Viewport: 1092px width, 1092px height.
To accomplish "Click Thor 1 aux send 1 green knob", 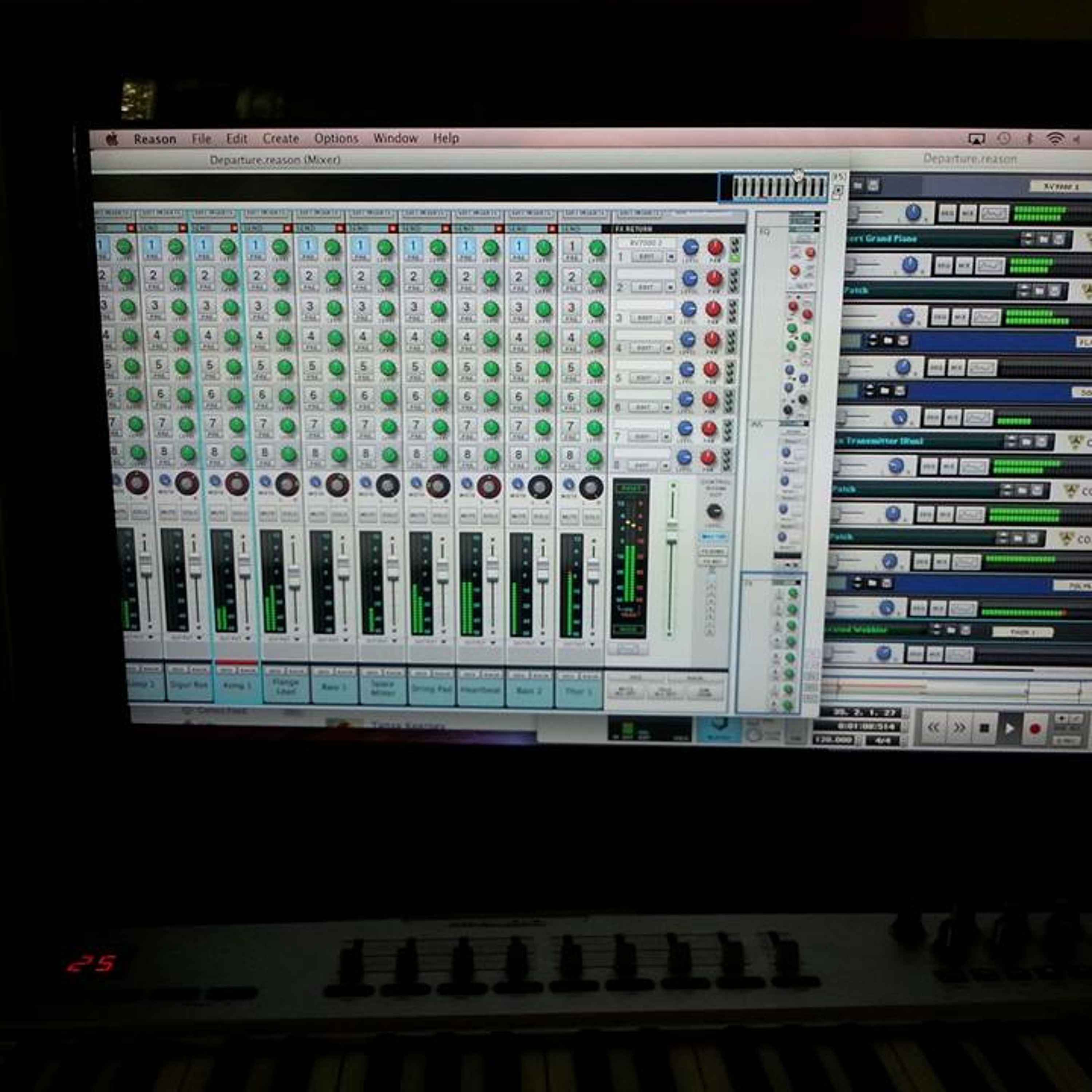I will (x=597, y=248).
